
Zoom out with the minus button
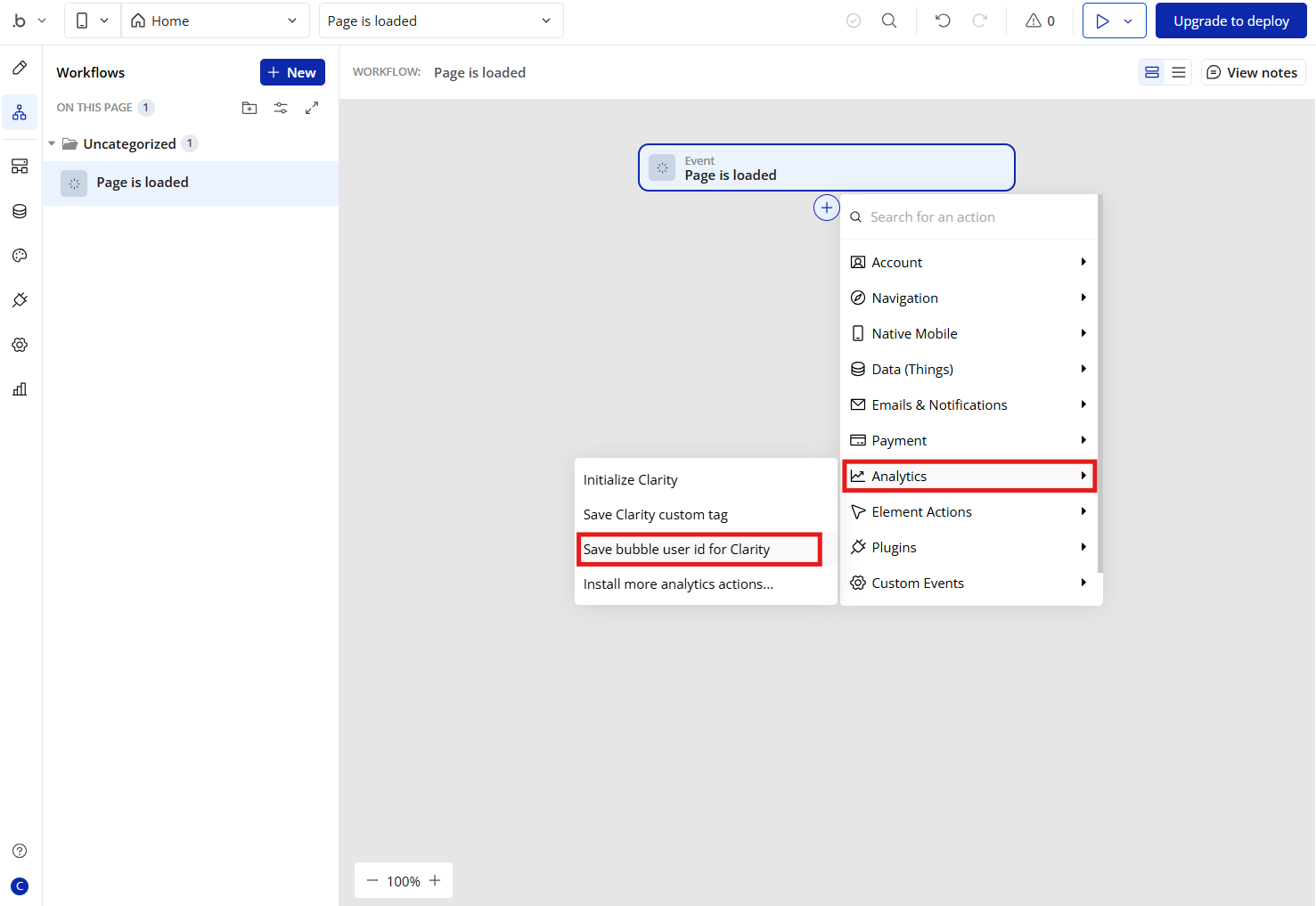pyautogui.click(x=372, y=880)
